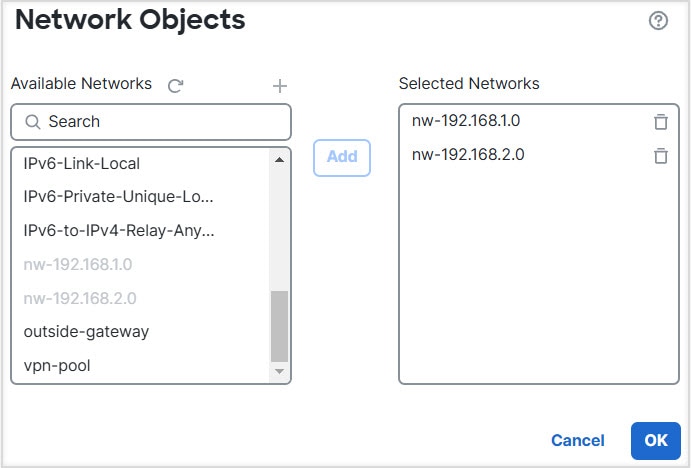Pick outside-gateway from the available list
Viewport: 691px width, 468px height.
click(x=86, y=331)
